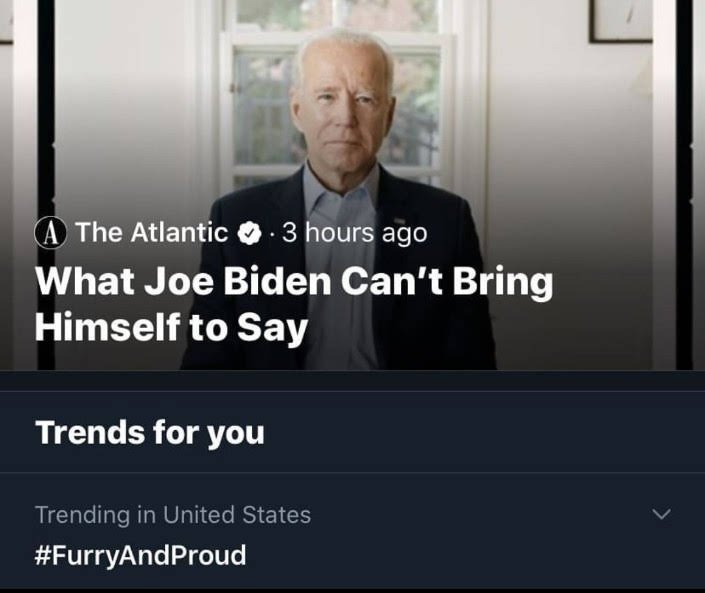
Task: Tap the dark gap between story and trends
Action: 352,380
